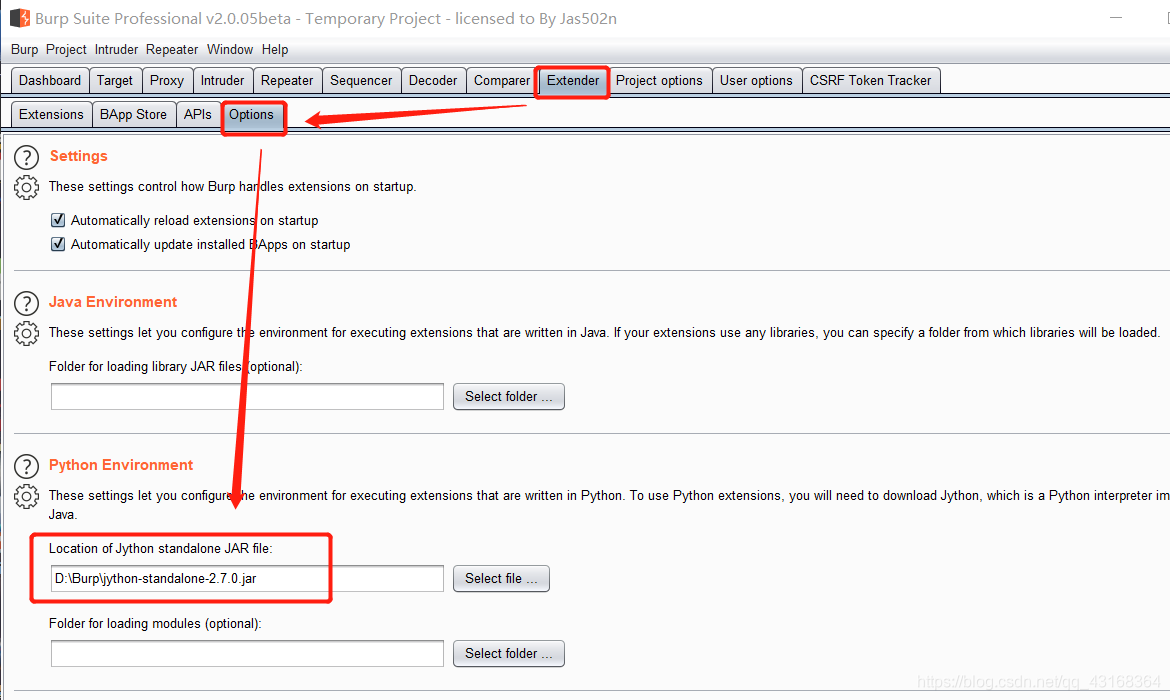Open the CSRF Token Tracker tab
The height and width of the screenshot is (700, 1170).
click(871, 81)
